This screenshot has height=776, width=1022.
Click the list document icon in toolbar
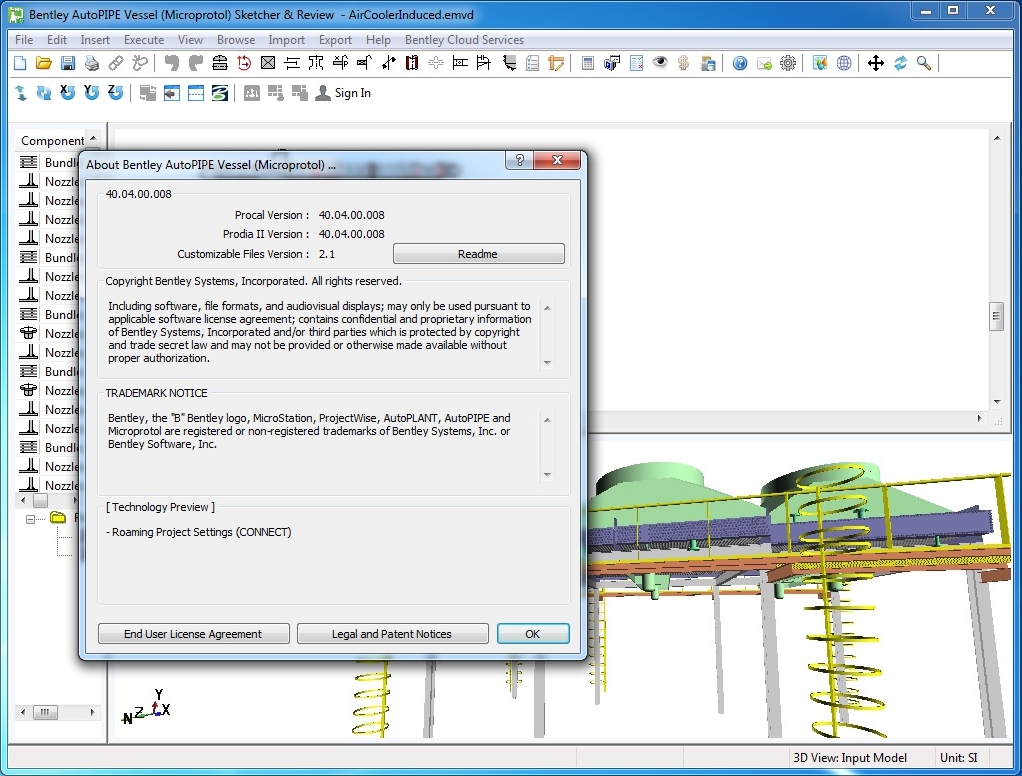(533, 63)
